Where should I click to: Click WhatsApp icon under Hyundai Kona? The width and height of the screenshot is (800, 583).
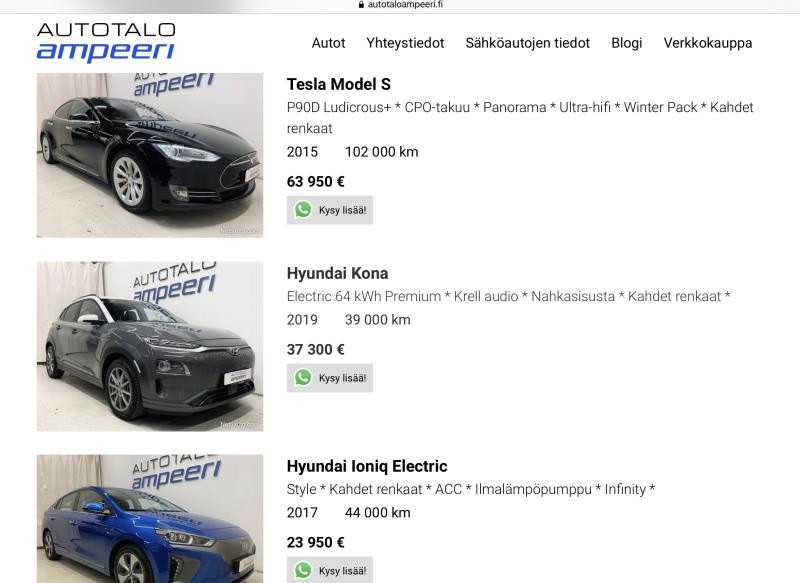coord(303,378)
